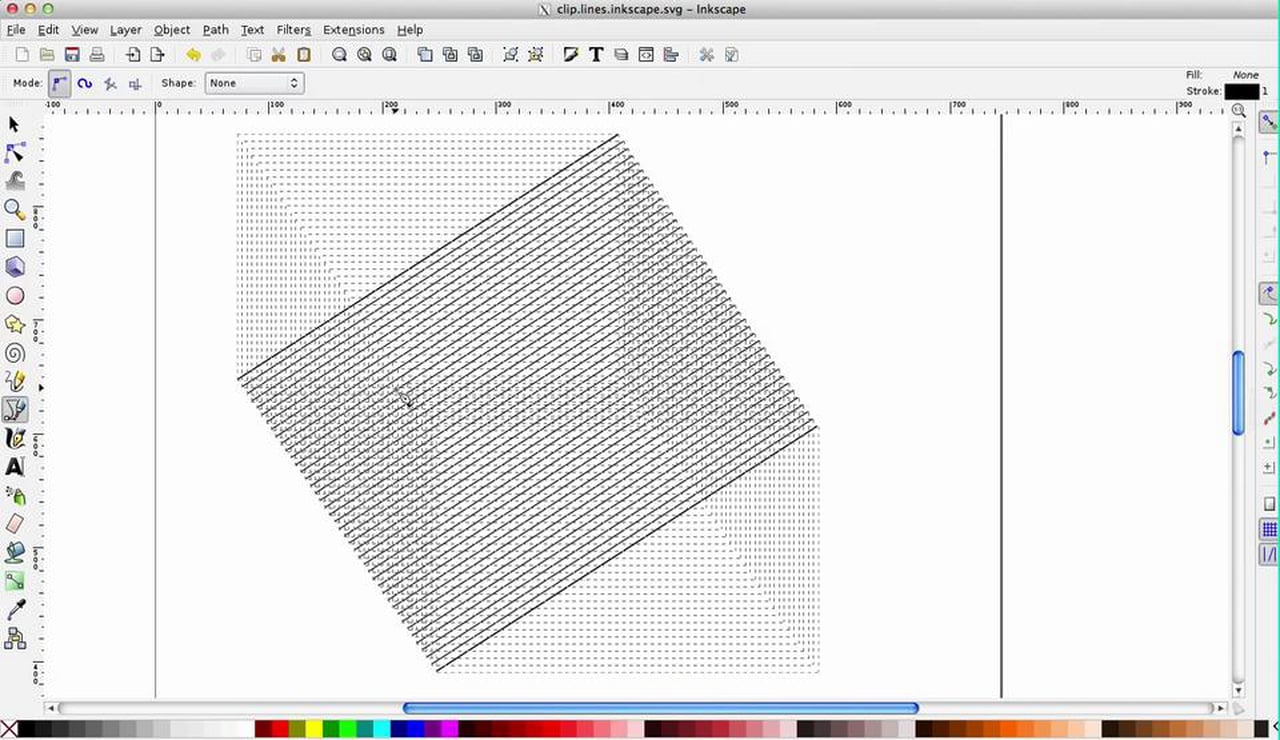Select the Node editing tool
The image size is (1280, 740).
coord(14,152)
